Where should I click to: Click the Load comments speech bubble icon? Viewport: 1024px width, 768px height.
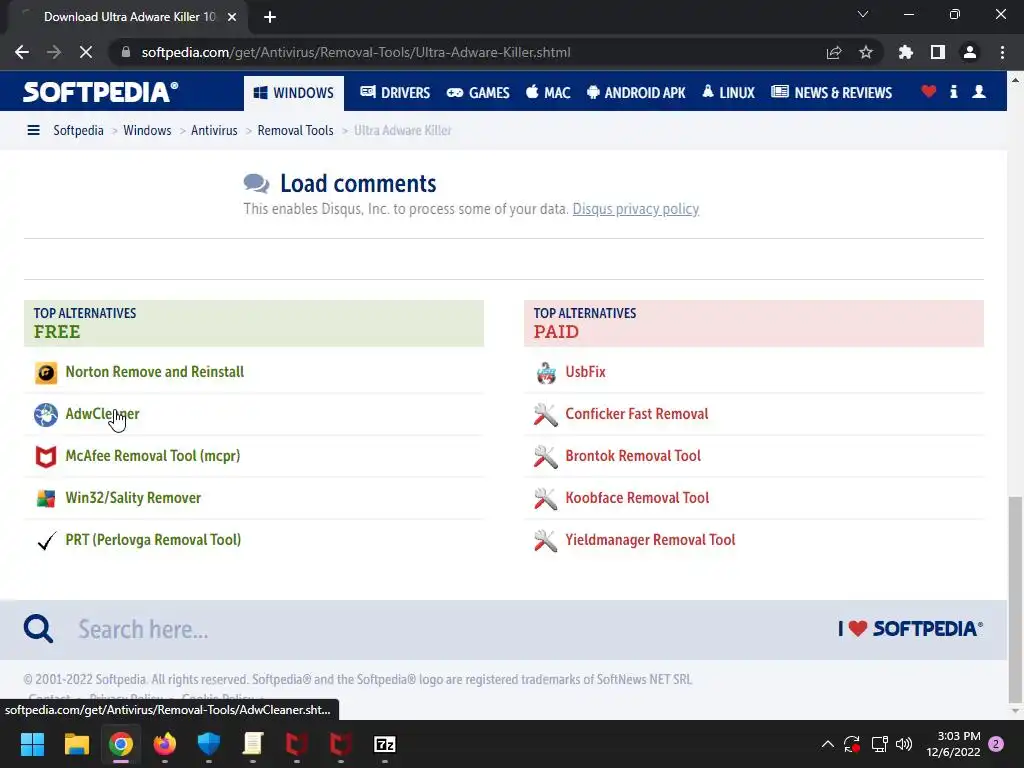(256, 184)
